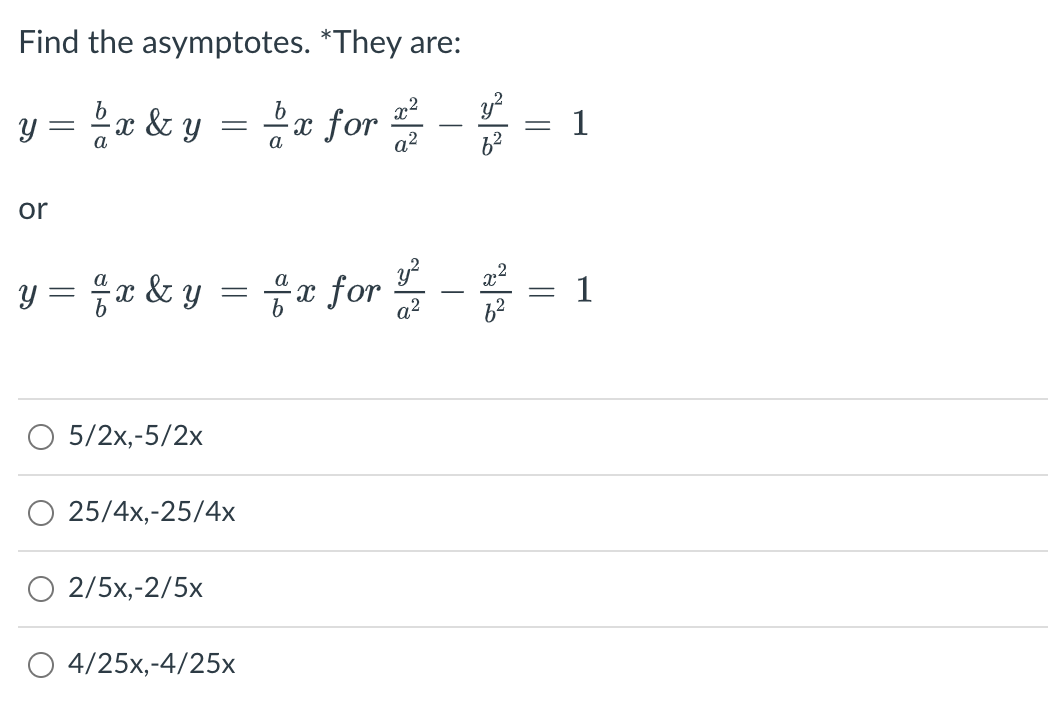Click the 25/4x,-25/4x answer label
This screenshot has height=702, width=1048.
coord(152,512)
